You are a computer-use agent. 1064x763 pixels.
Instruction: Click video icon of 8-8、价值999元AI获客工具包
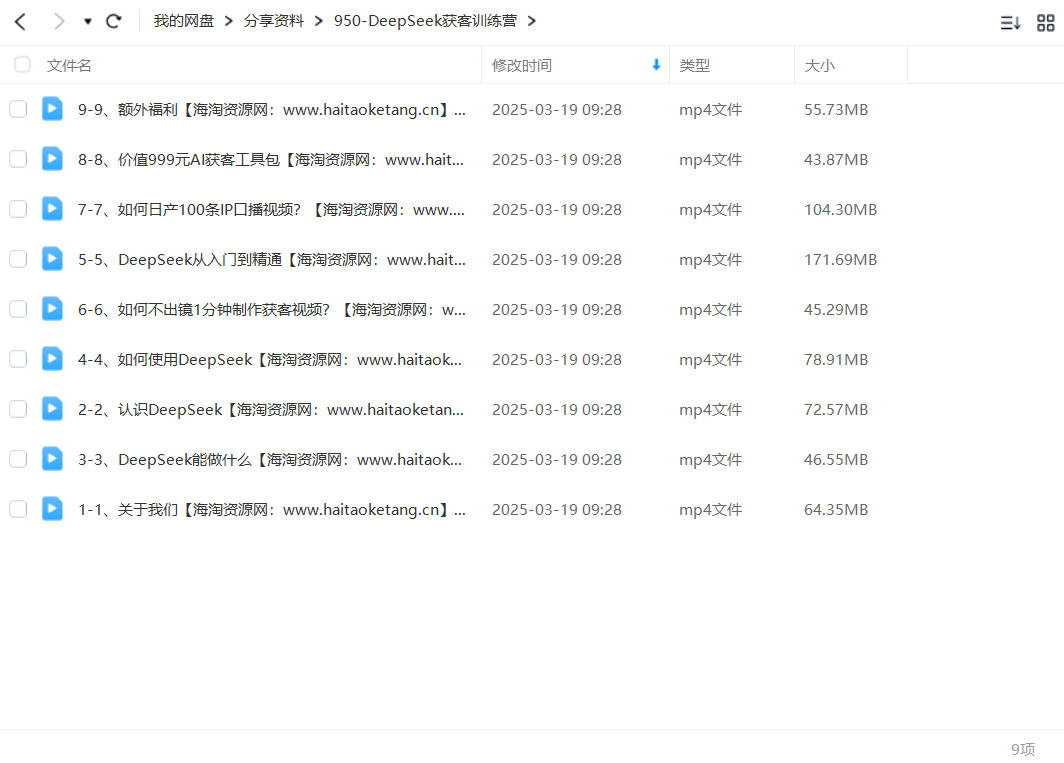(x=52, y=159)
